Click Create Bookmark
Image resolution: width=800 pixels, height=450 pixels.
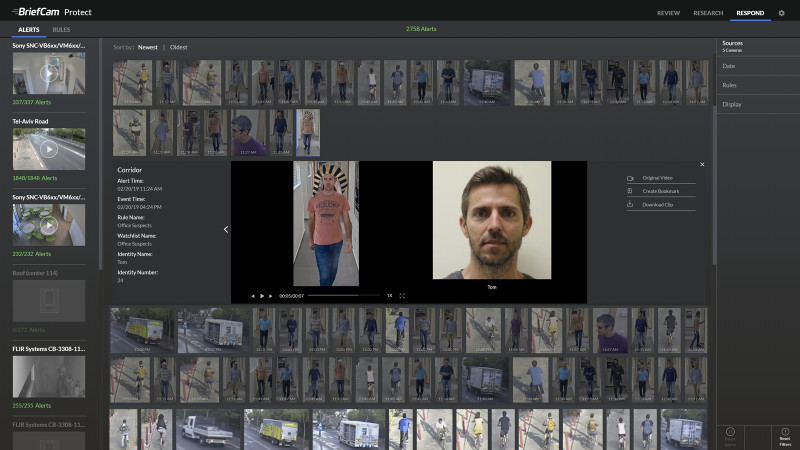(x=660, y=191)
